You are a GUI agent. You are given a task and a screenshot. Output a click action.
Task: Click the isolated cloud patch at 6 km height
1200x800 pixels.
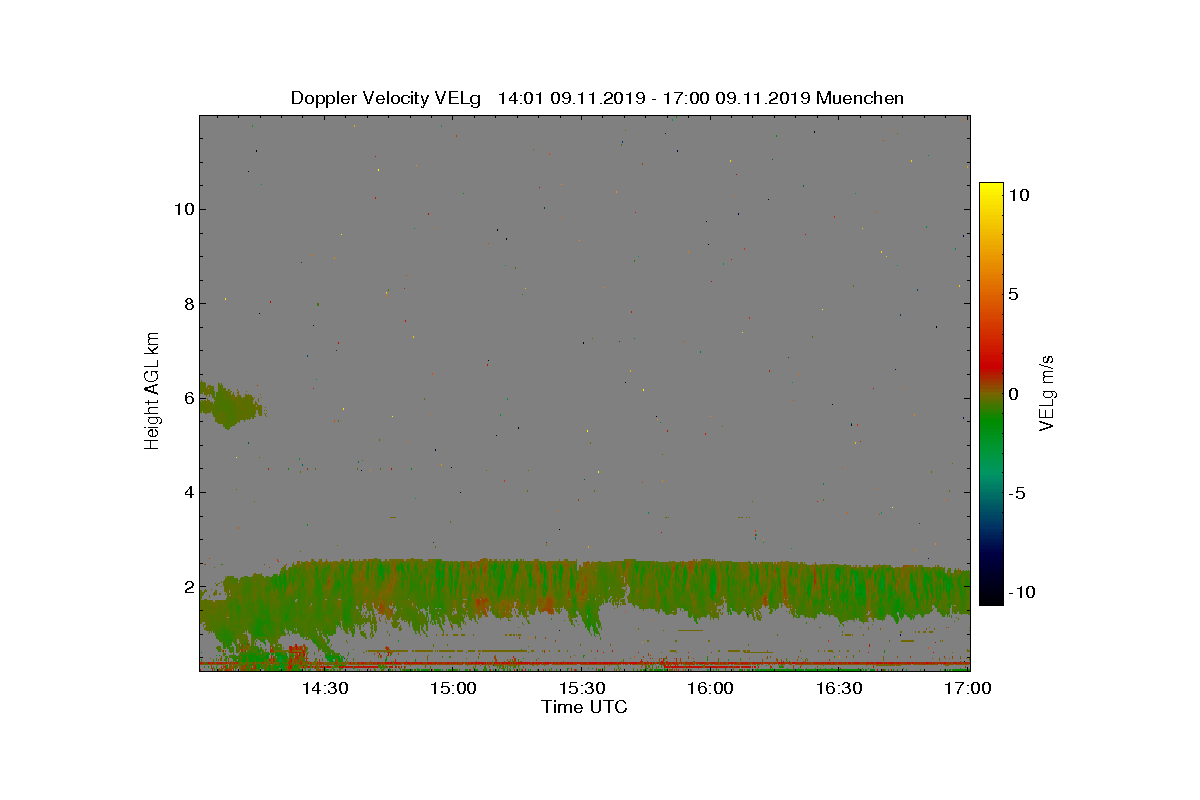(230, 404)
